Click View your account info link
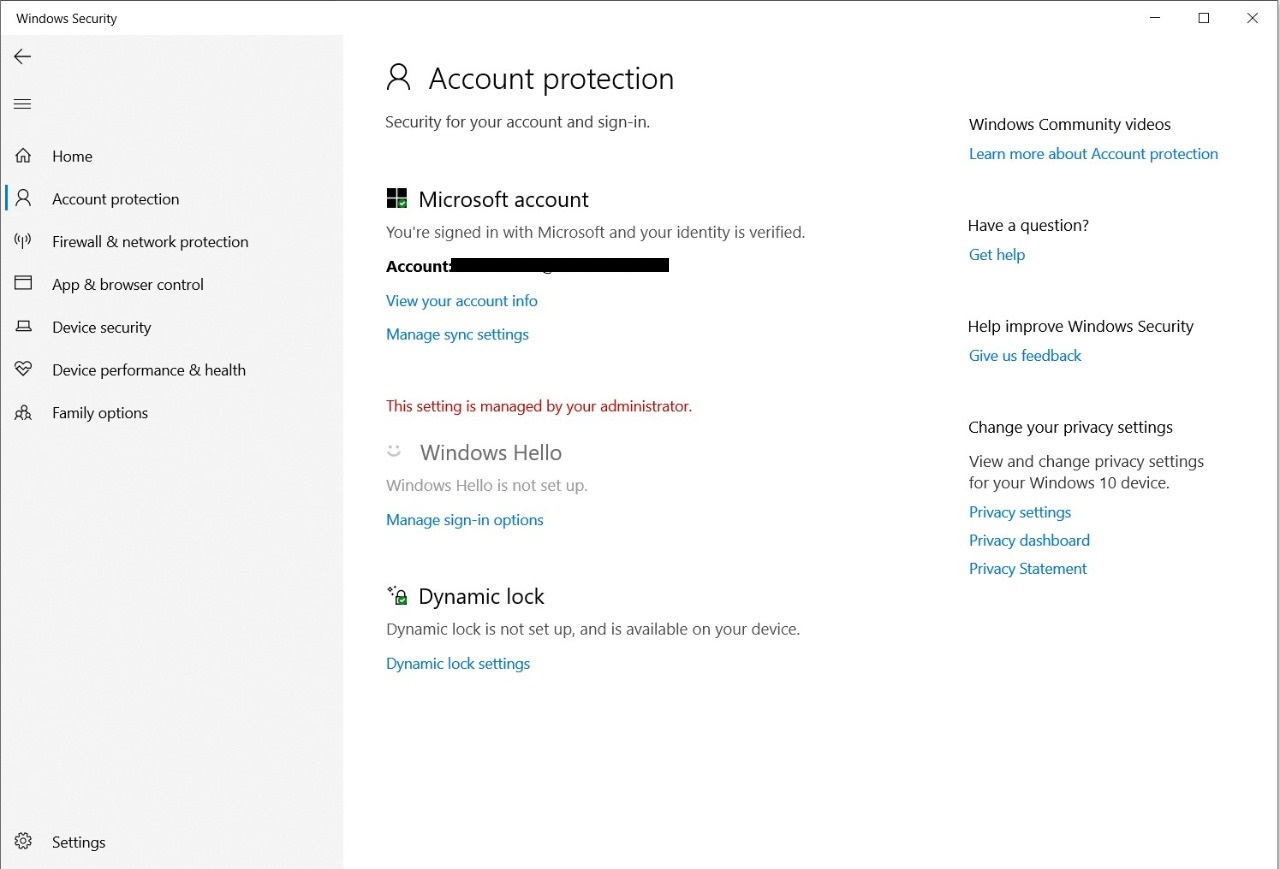The image size is (1280, 869). click(461, 301)
